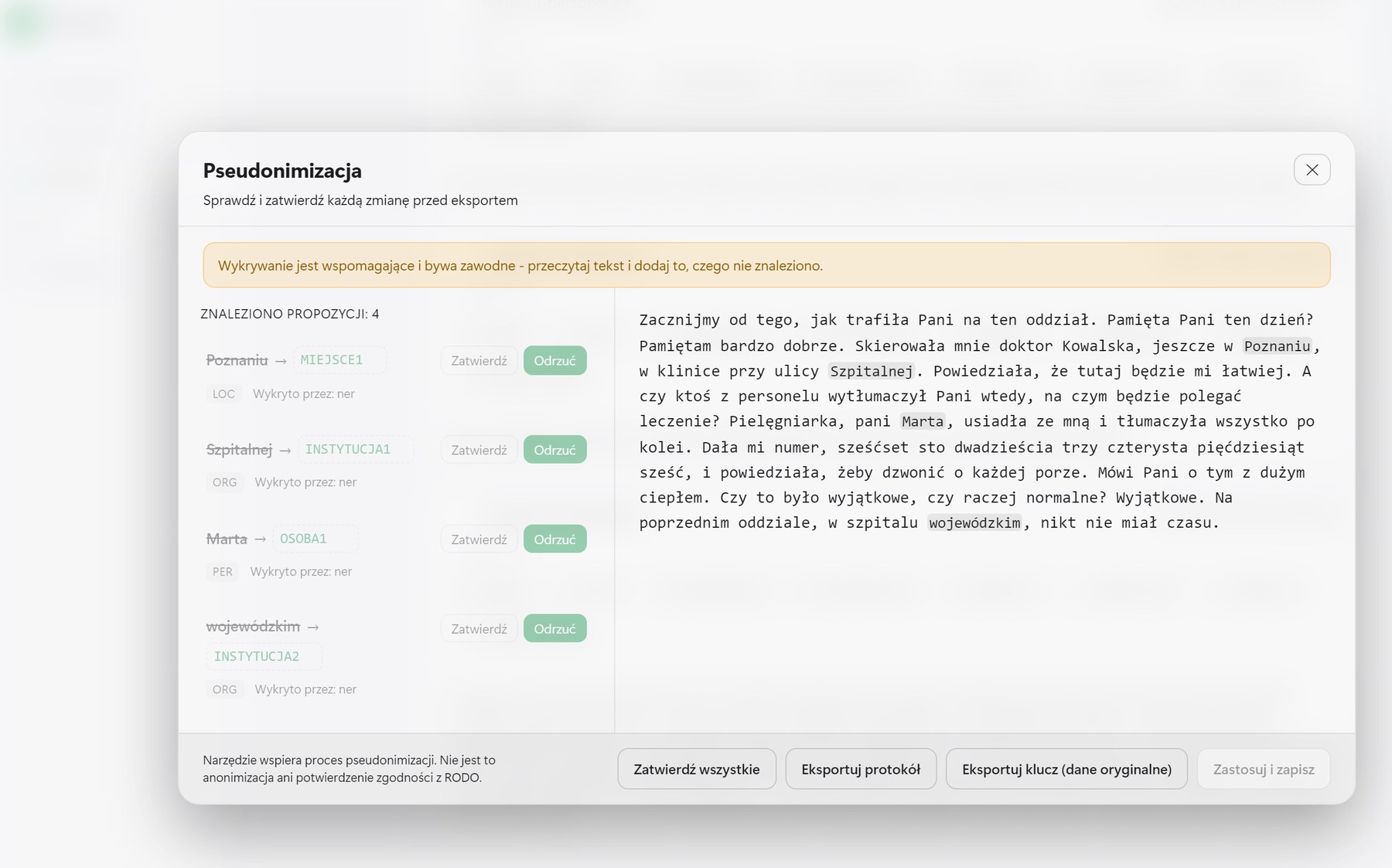Click Zatwierdź wszystkie button
This screenshot has height=868, width=1392.
tap(696, 769)
